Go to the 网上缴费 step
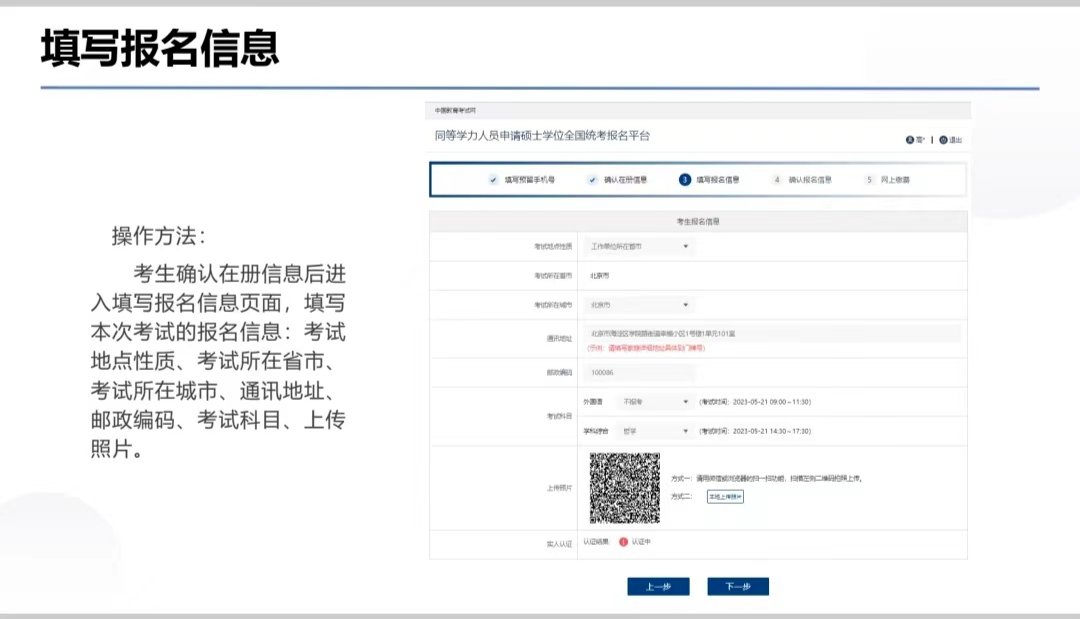Image resolution: width=1080 pixels, height=619 pixels. coord(895,180)
